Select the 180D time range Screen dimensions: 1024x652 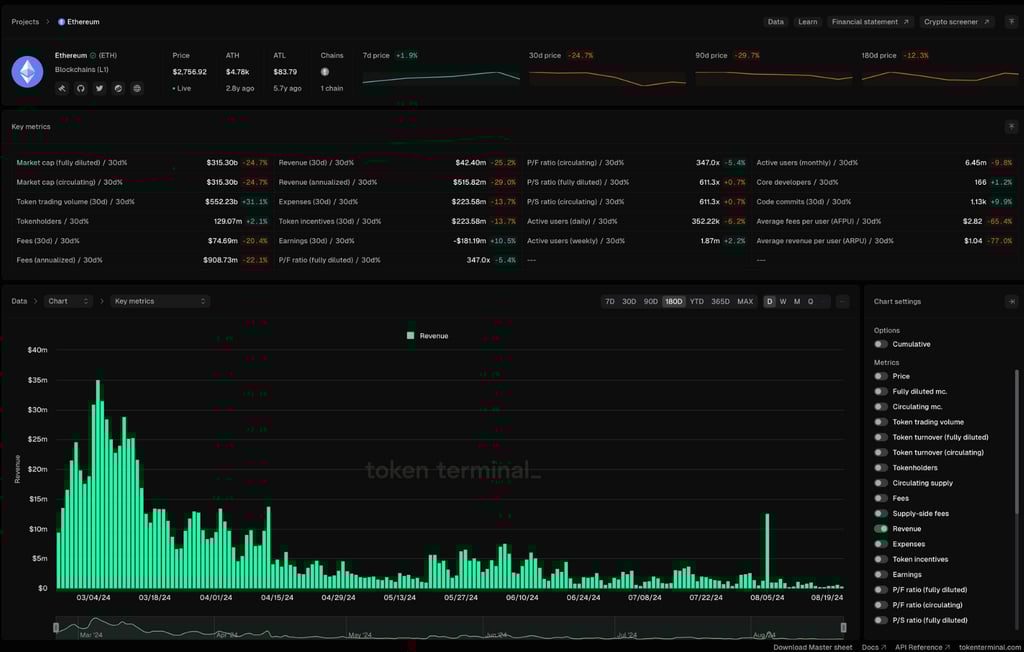pos(673,301)
